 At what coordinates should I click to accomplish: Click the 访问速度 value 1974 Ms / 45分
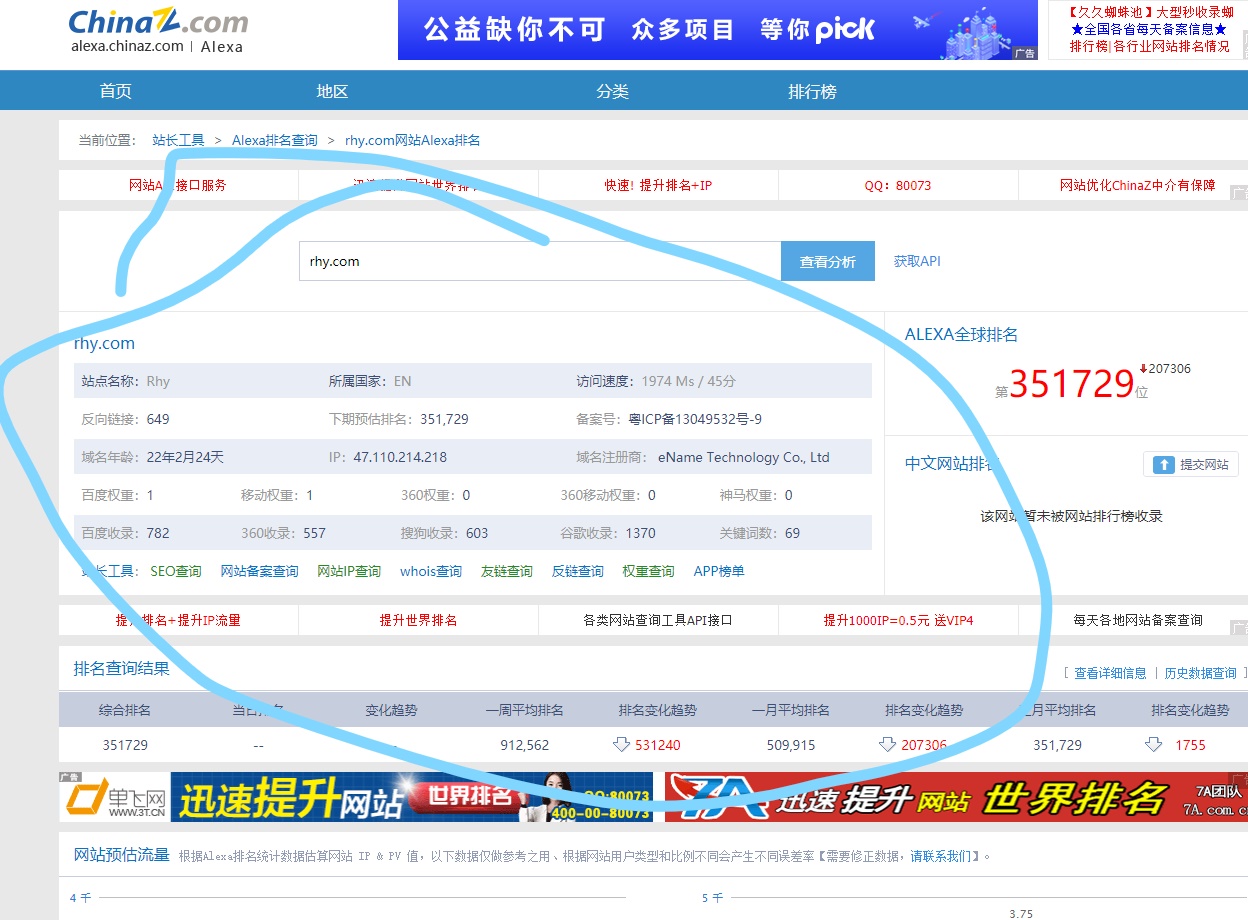689,381
